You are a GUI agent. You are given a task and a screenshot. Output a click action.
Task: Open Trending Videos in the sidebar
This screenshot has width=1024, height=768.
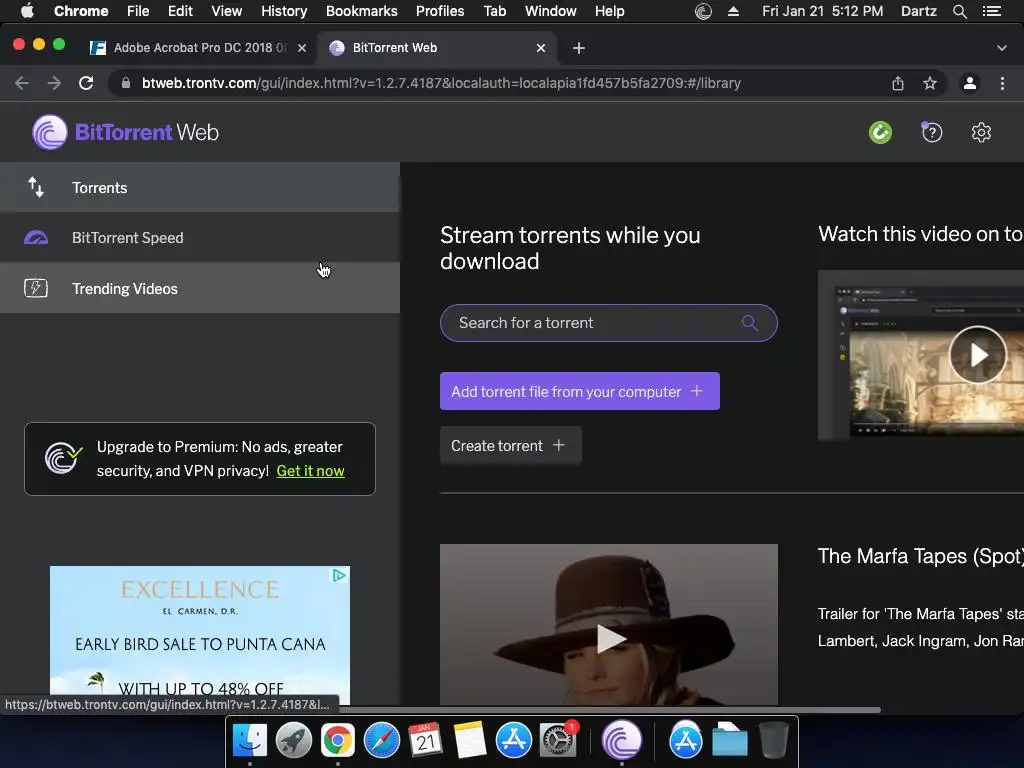(x=199, y=288)
